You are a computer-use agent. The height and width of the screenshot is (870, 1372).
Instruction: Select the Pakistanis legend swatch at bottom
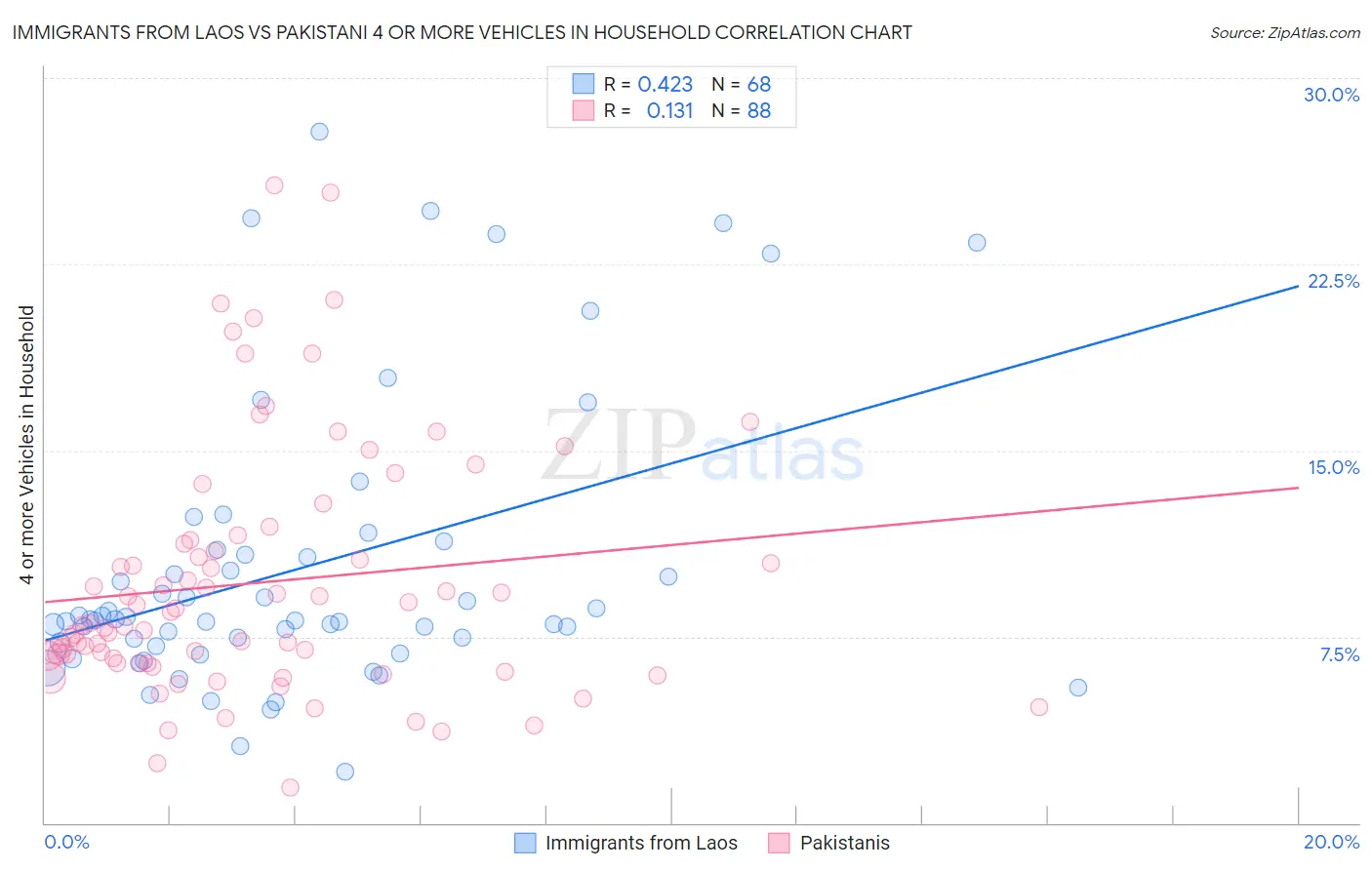pyautogui.click(x=779, y=843)
